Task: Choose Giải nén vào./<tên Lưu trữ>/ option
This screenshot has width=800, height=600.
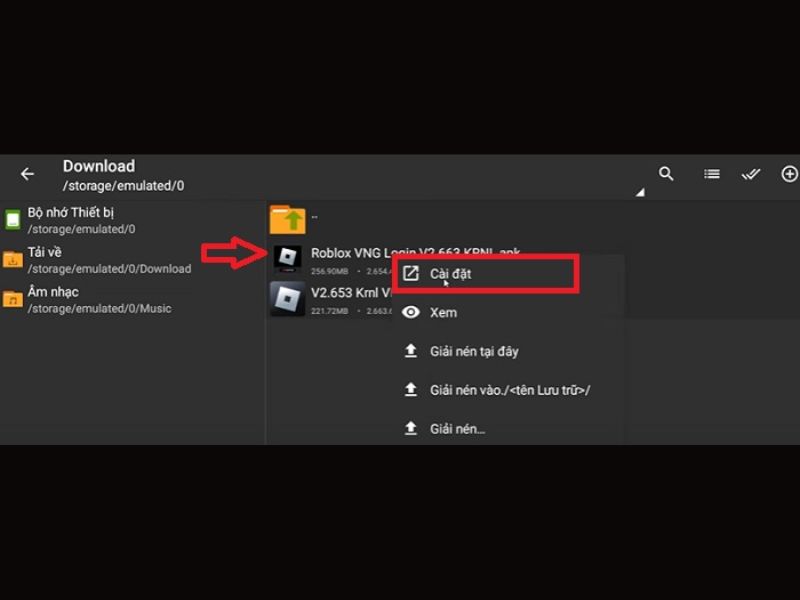Action: 509,390
